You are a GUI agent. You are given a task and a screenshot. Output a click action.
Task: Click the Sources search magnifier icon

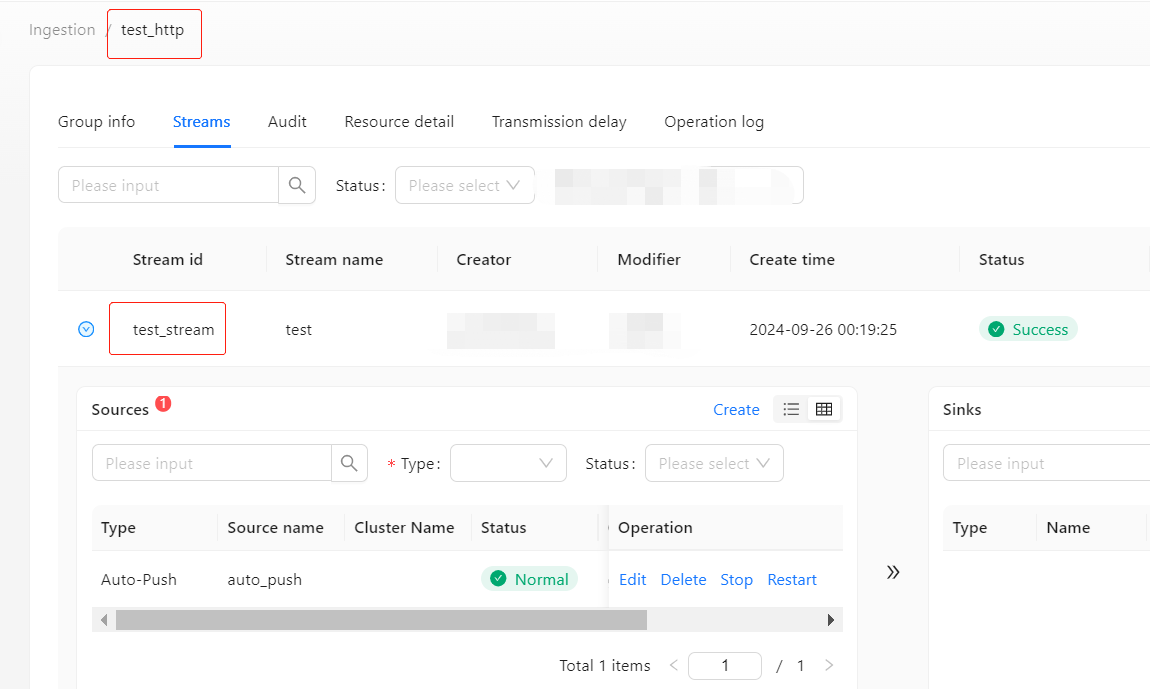(x=349, y=463)
